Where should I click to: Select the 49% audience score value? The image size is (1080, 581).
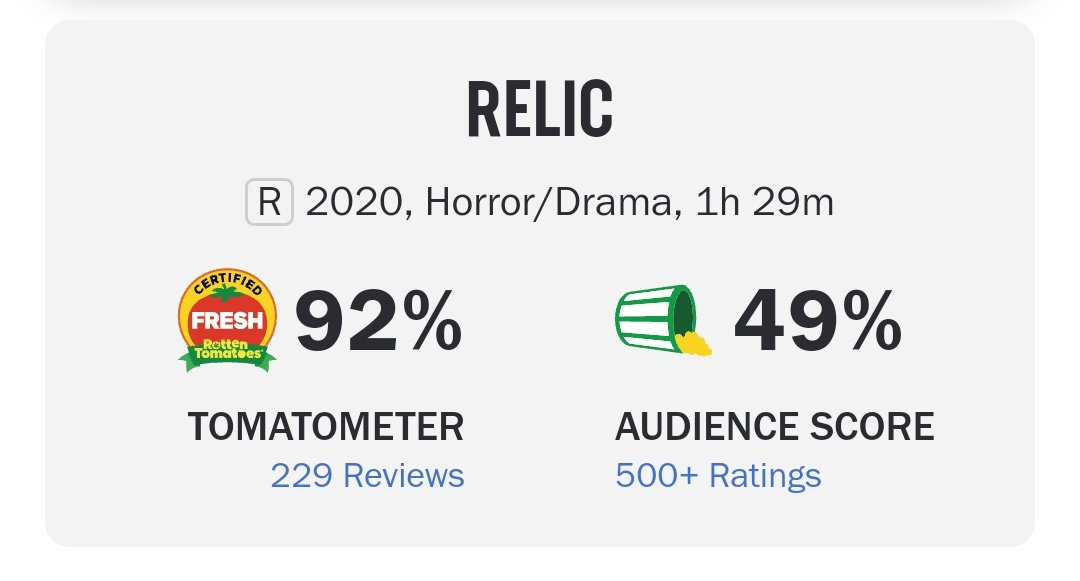[x=818, y=321]
